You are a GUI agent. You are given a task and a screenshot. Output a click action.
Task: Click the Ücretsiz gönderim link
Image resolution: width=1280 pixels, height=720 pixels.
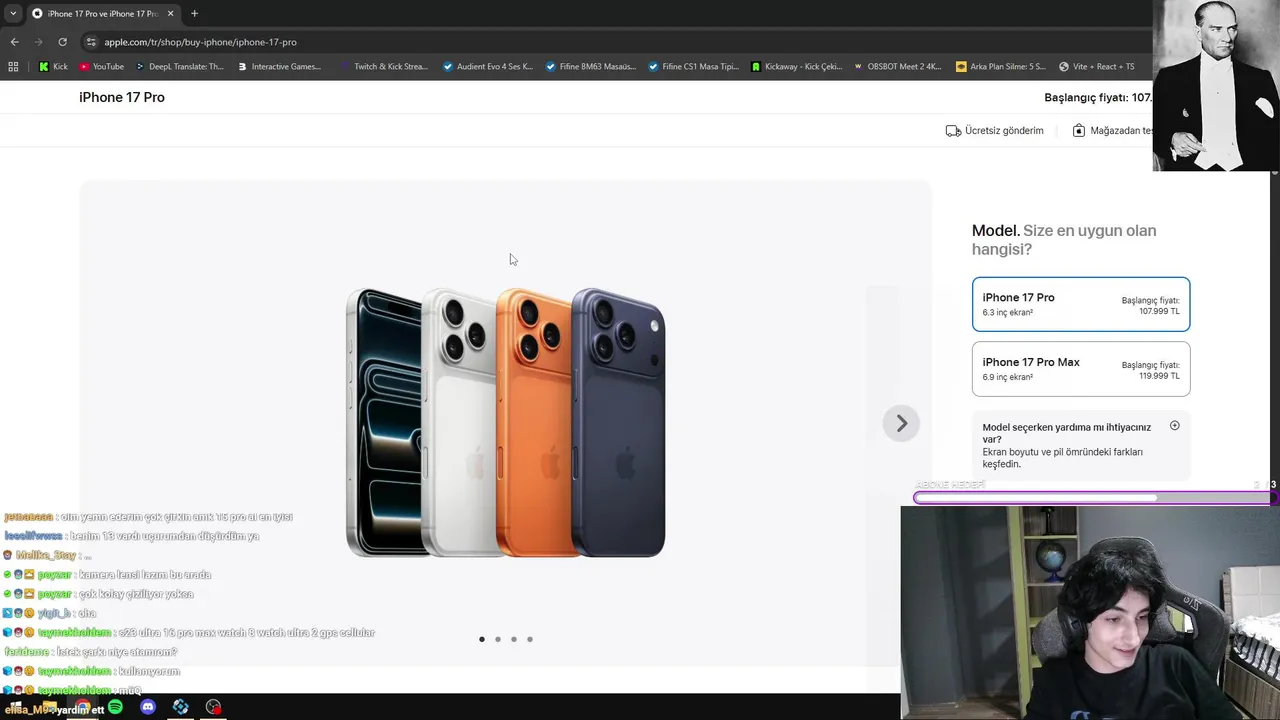[x=1004, y=131]
